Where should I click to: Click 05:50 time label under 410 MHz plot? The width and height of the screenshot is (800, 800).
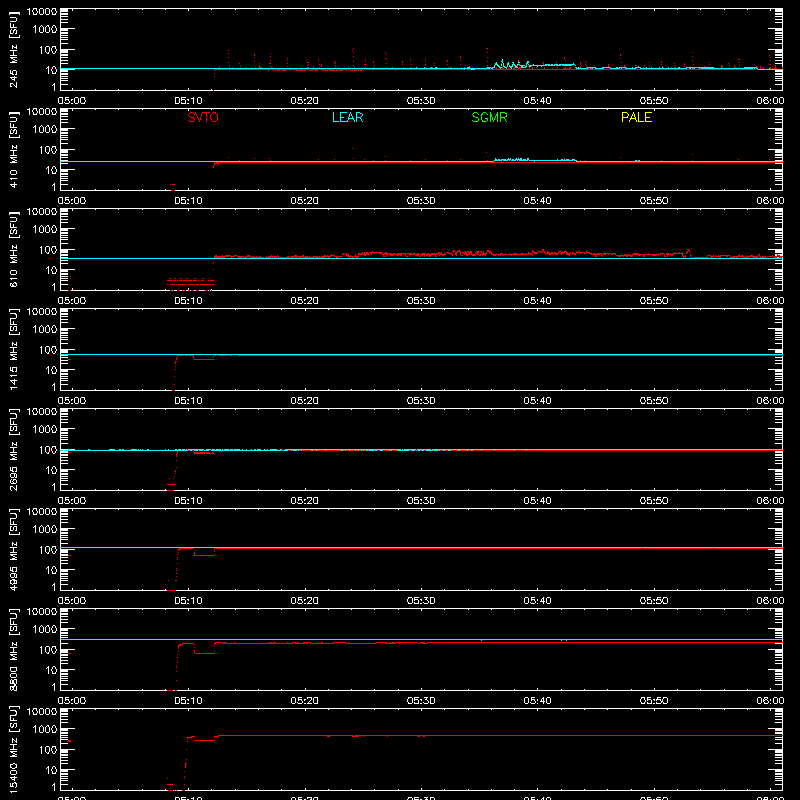(x=654, y=201)
